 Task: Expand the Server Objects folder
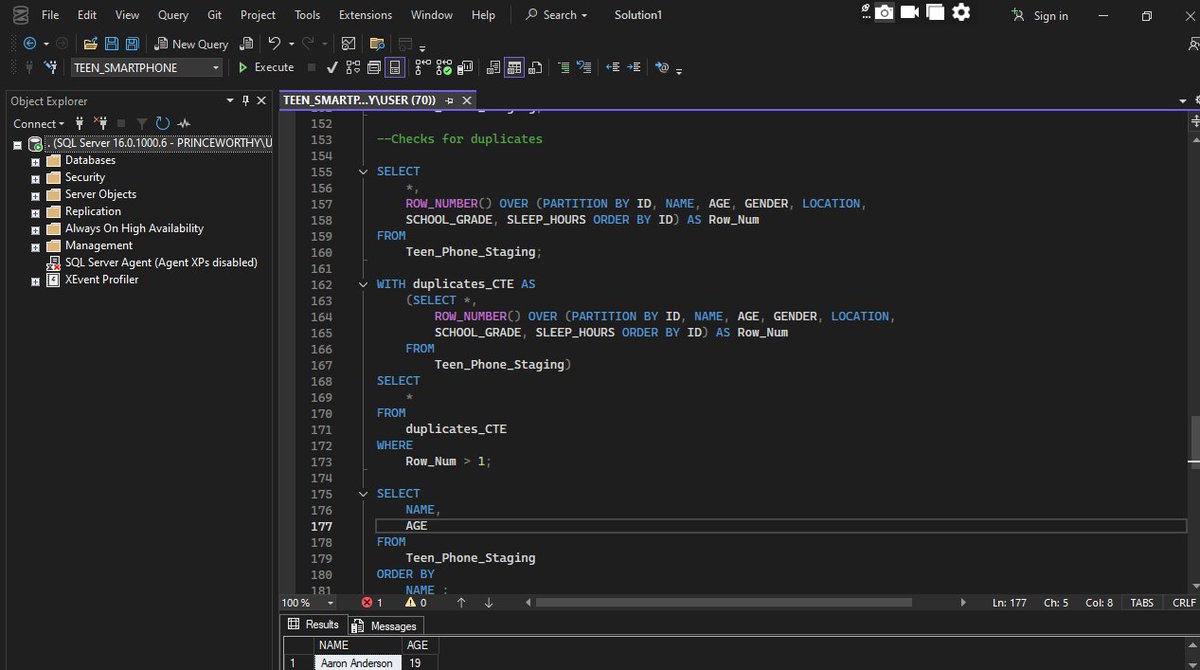36,195
